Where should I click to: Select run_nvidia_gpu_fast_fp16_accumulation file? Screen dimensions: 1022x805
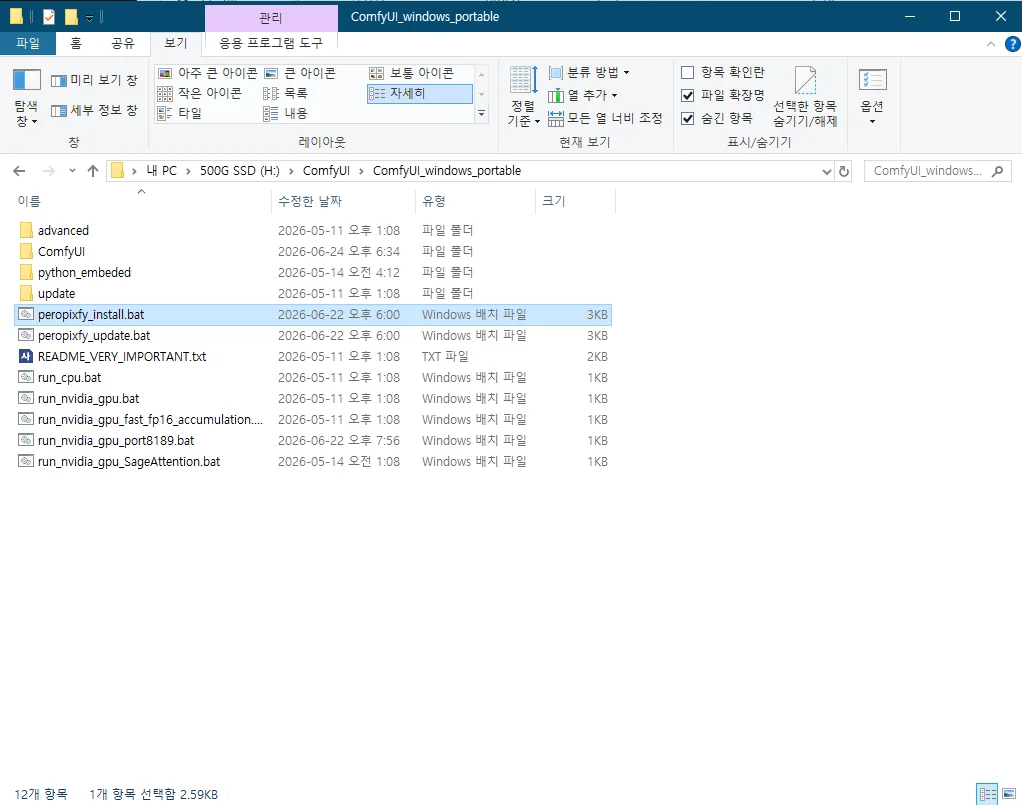click(312, 420)
